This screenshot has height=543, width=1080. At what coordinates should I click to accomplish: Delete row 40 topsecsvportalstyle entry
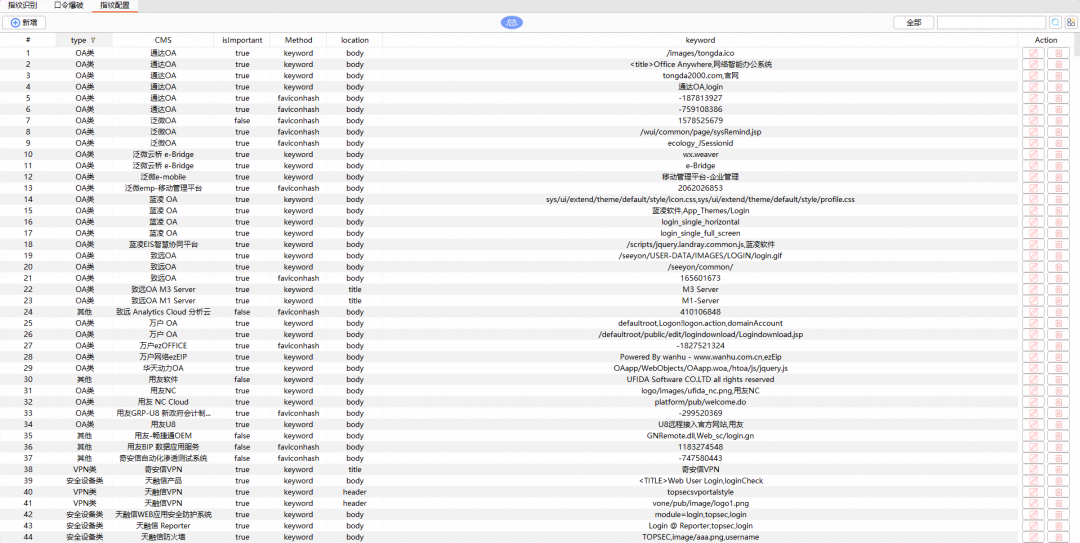pos(1059,492)
